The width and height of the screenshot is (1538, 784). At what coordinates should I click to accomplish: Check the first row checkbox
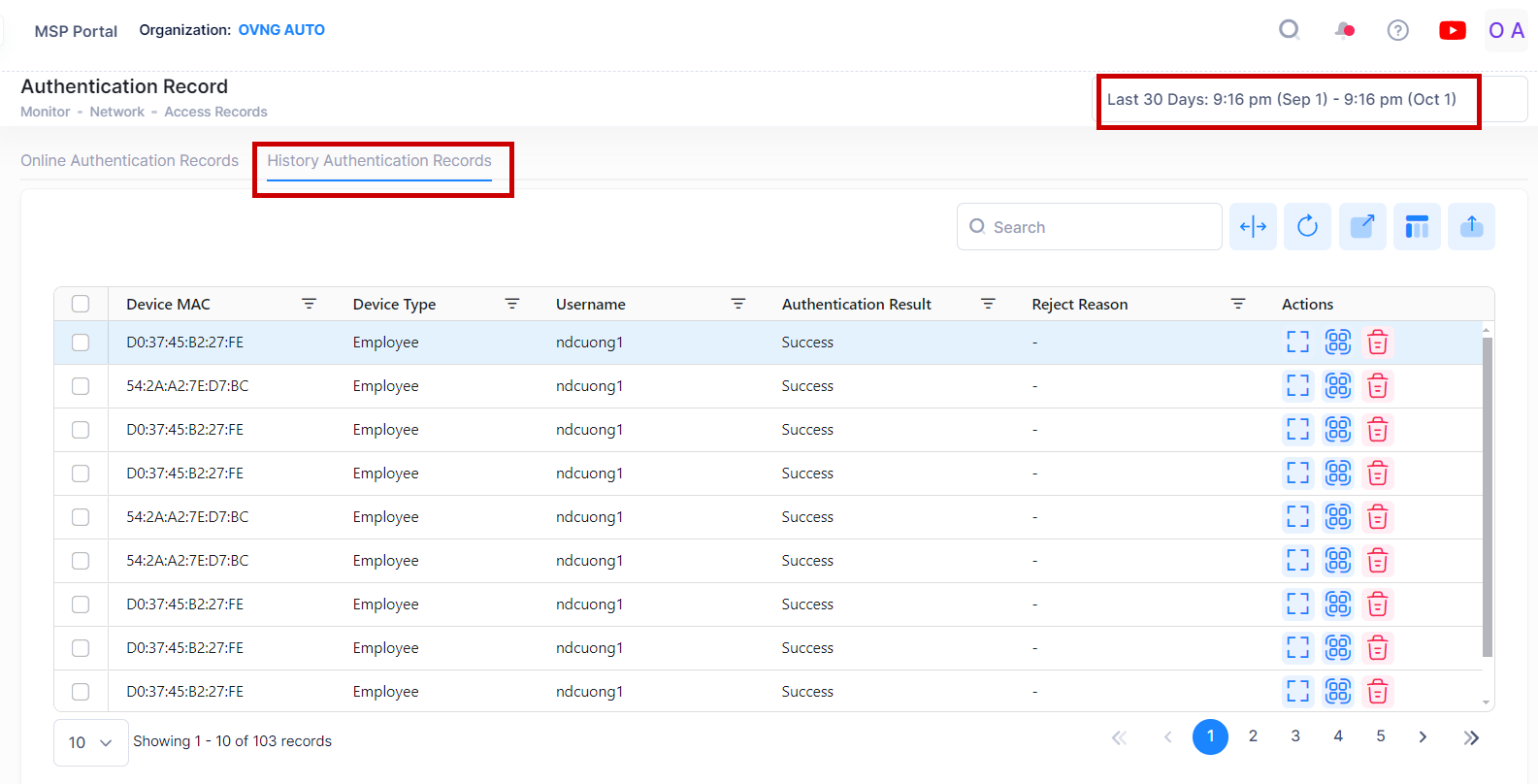[81, 343]
